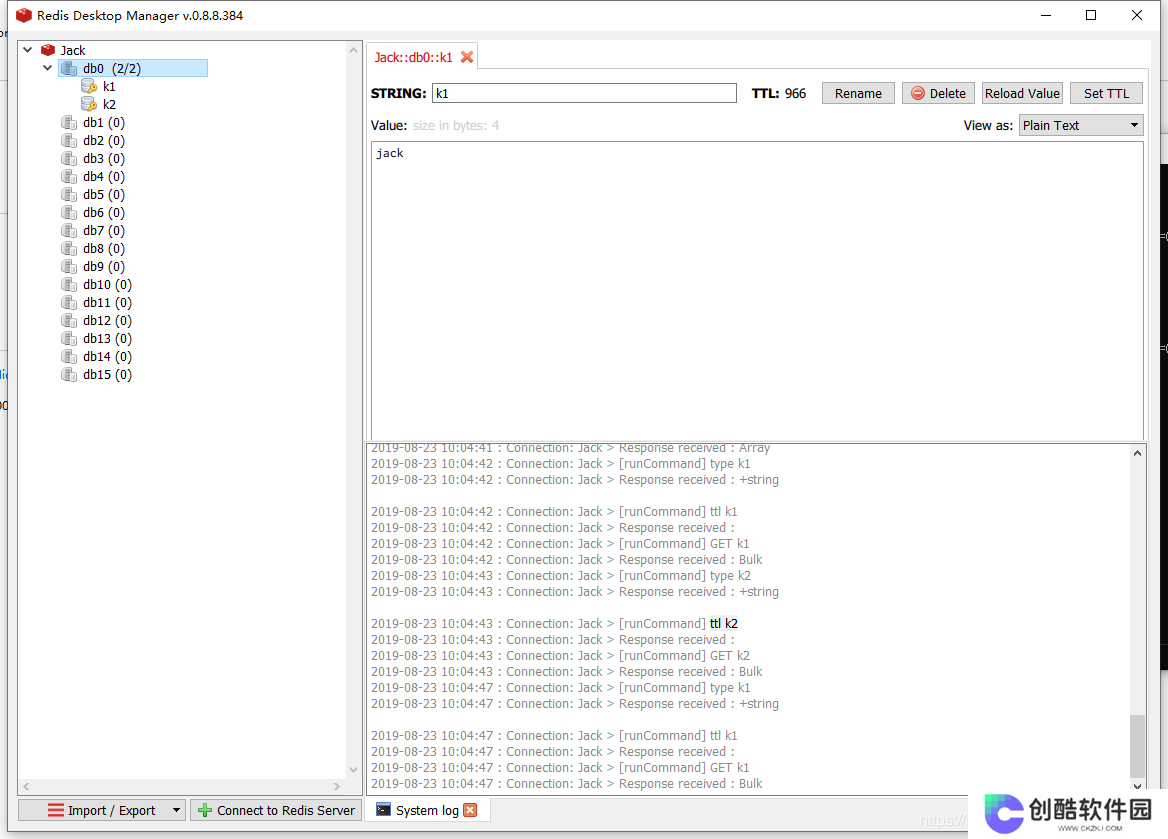The width and height of the screenshot is (1168, 839).
Task: Click the db0 database icon
Action: coord(69,69)
